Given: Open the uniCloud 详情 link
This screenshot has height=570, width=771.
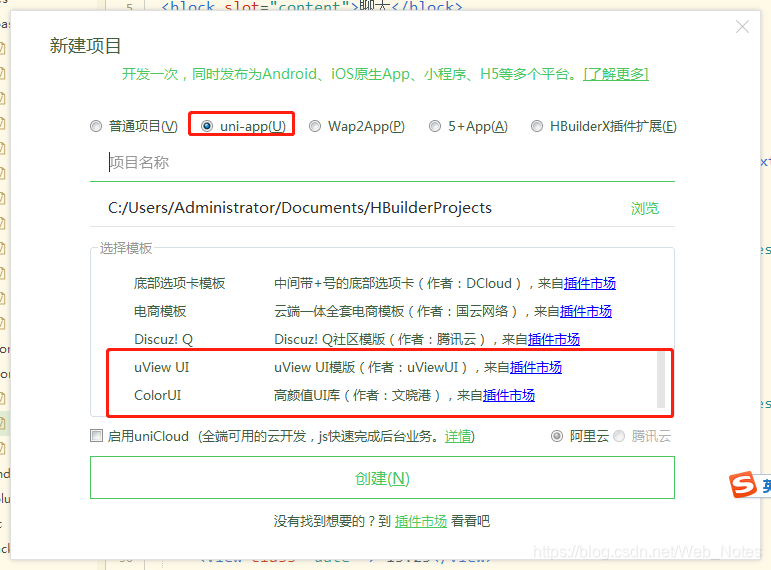Looking at the screenshot, I should coord(458,436).
